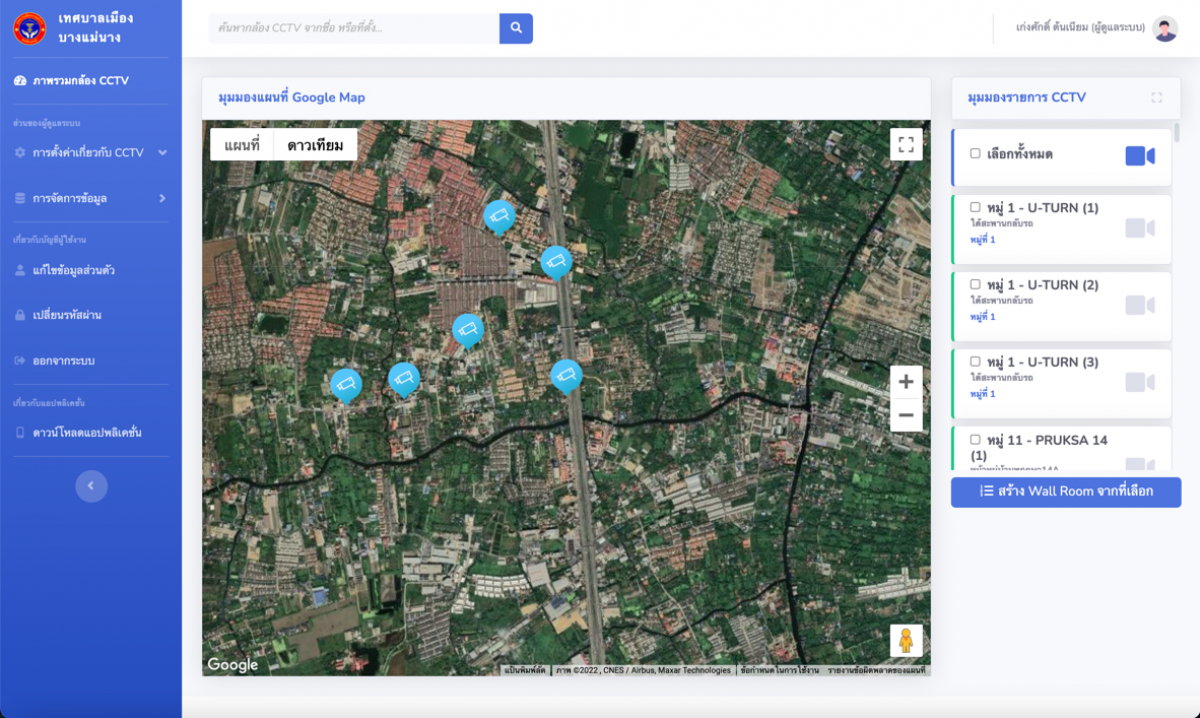Click the Google logo on the map
1200x718 pixels.
(x=233, y=665)
